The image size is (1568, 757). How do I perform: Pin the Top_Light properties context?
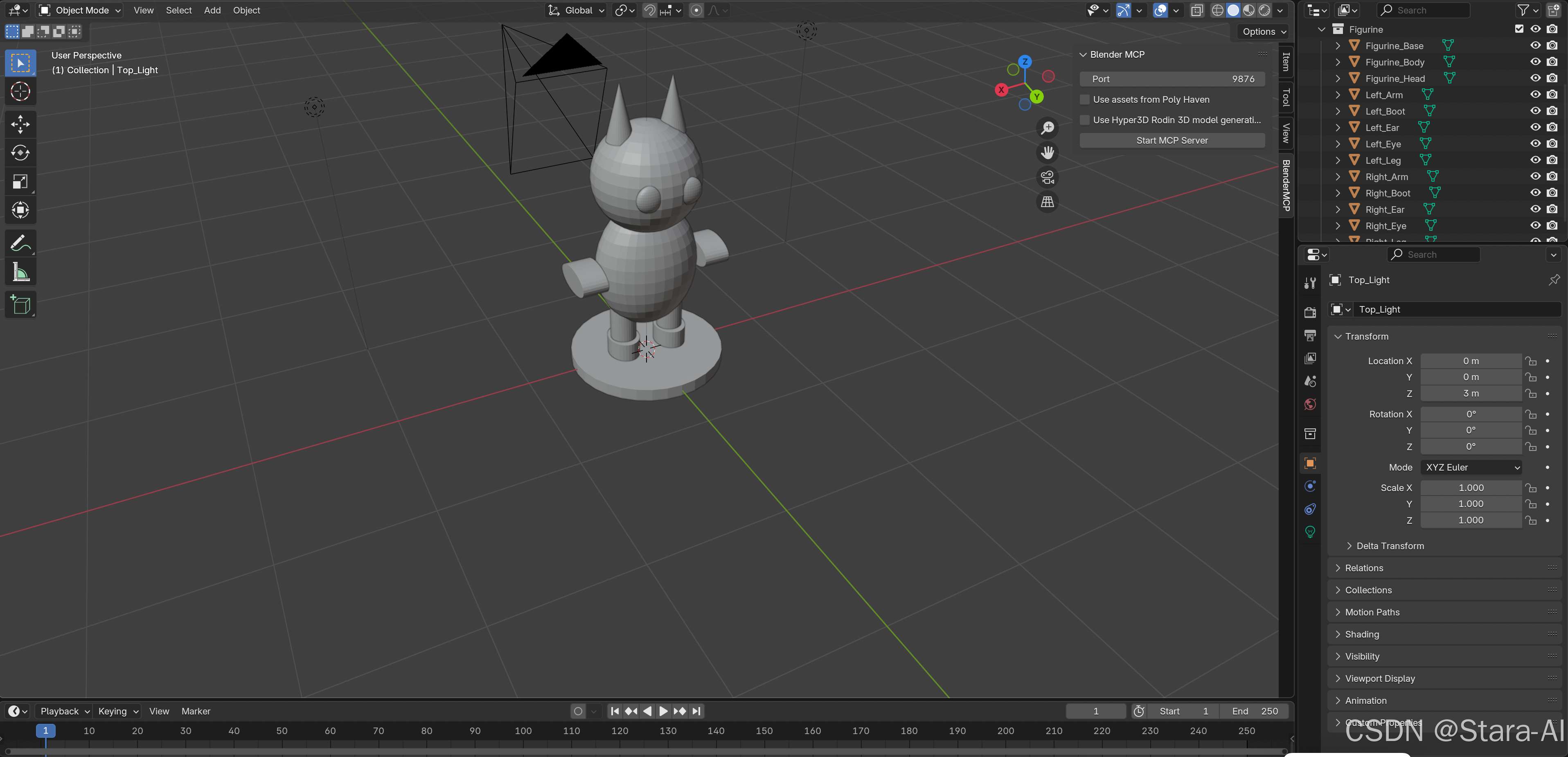tap(1554, 279)
